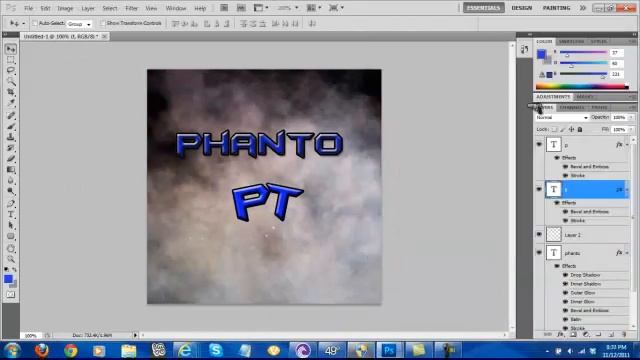Open the Filter menu
The width and height of the screenshot is (640, 360).
click(x=131, y=8)
